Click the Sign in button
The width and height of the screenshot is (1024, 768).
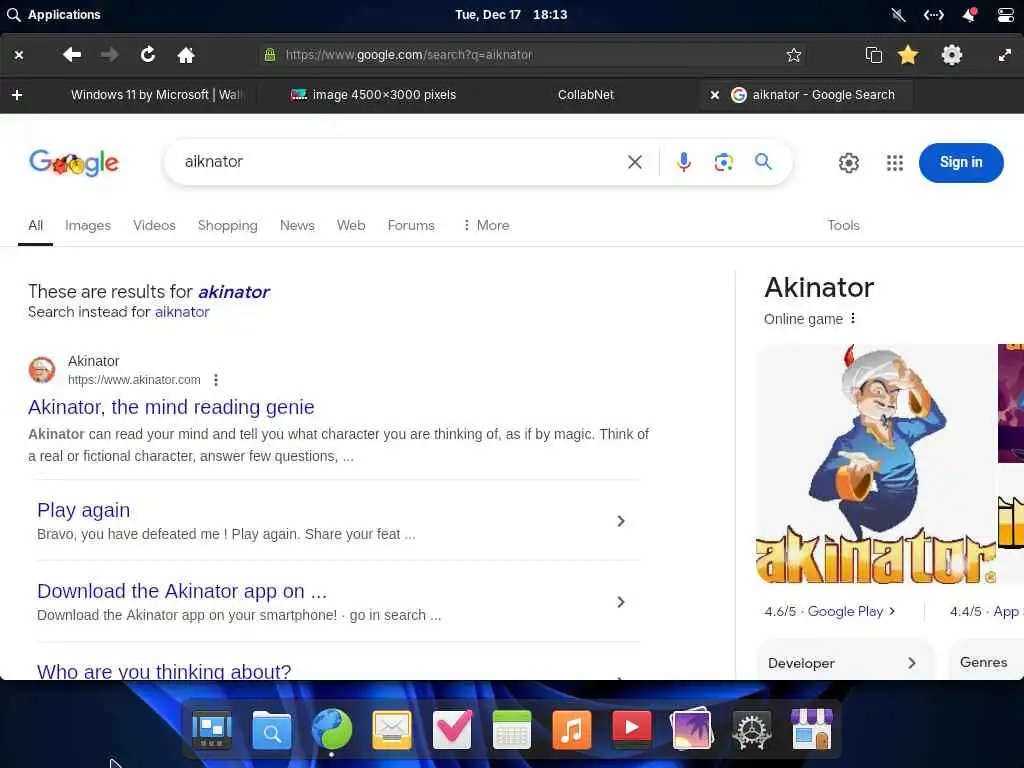point(961,163)
